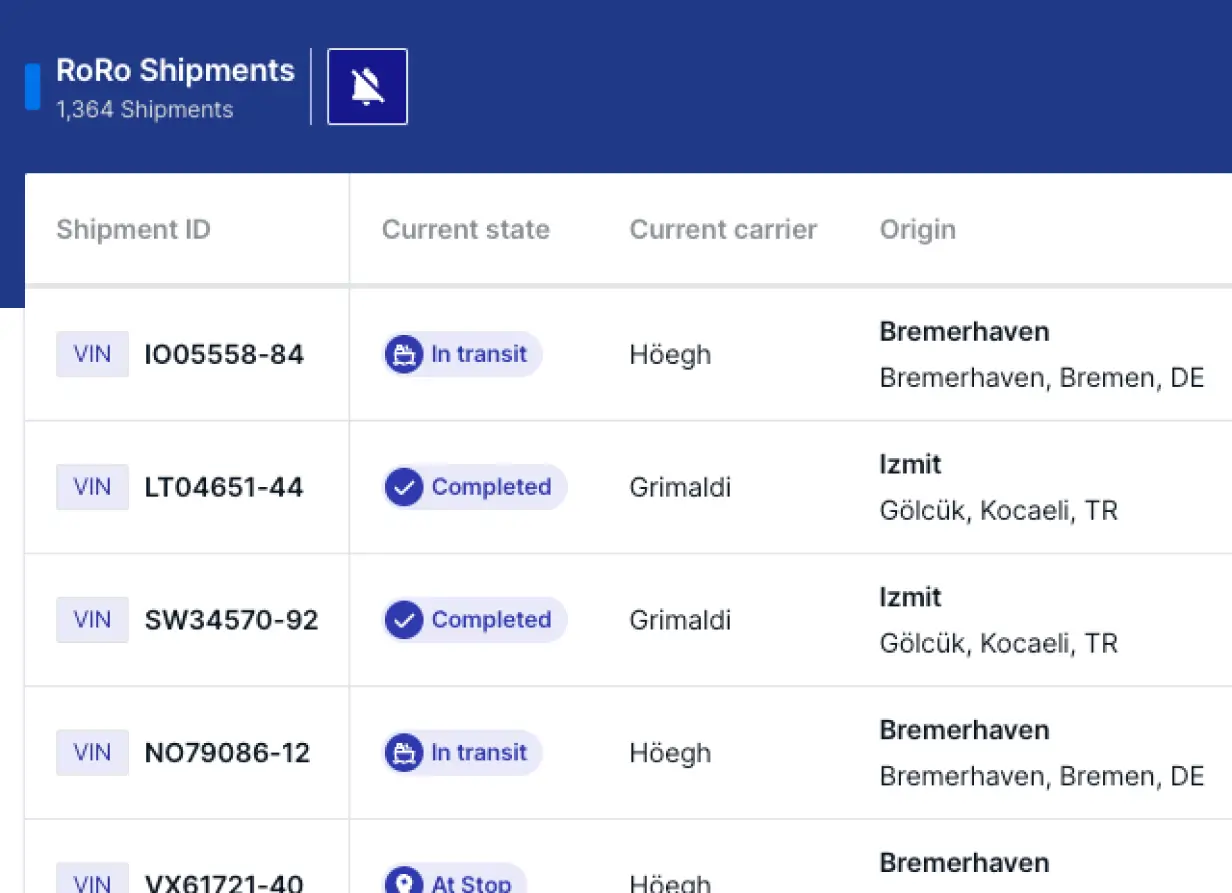Click the 1,364 Shipments count
1232x893 pixels.
[x=145, y=109]
